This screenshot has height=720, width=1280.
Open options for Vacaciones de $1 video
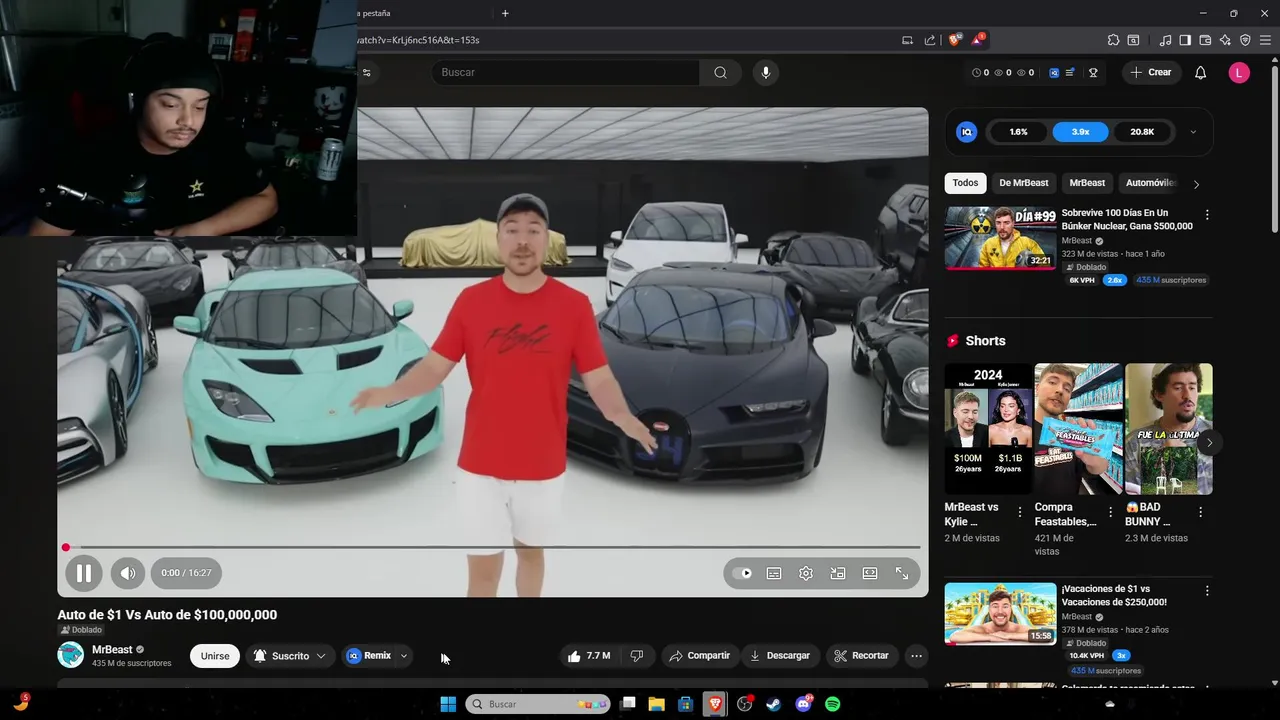pos(1207,591)
